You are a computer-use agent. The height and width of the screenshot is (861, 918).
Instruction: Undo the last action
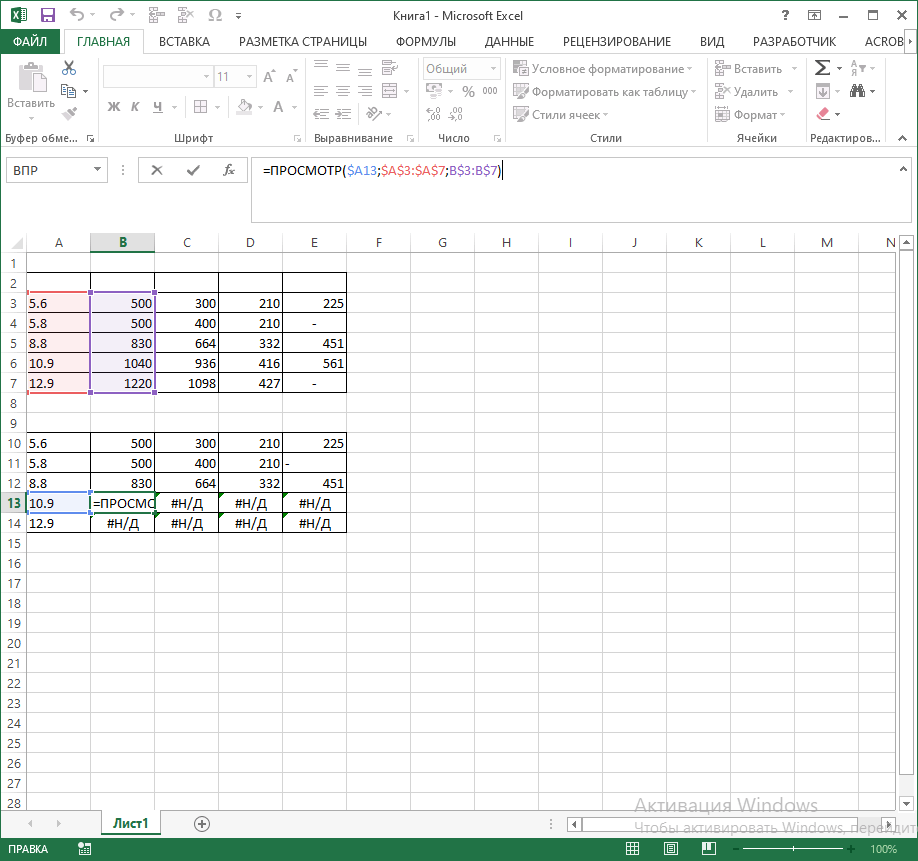click(x=77, y=15)
